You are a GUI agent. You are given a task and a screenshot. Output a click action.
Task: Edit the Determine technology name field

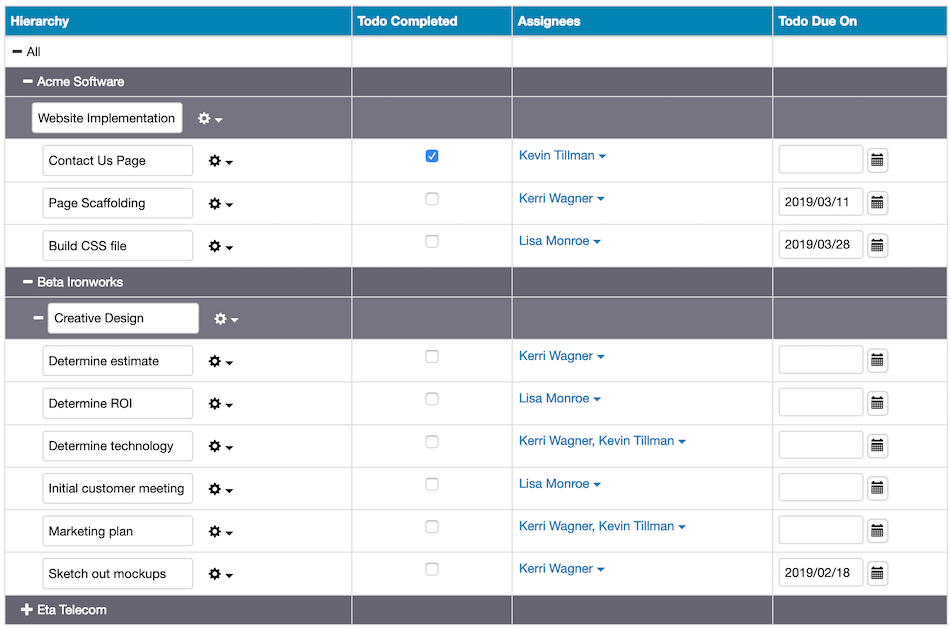(x=117, y=446)
